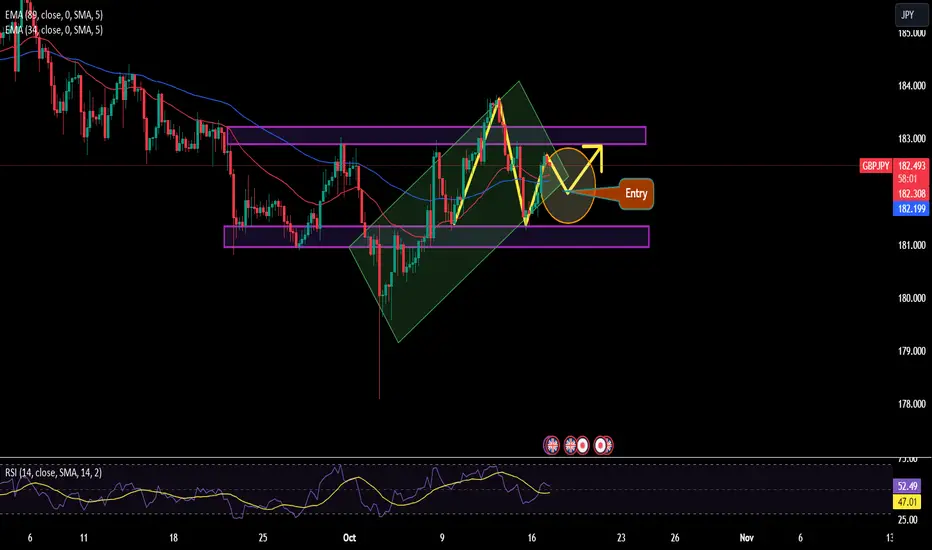This screenshot has height=550, width=932.
Task: Click the Japan flag icon right of paired UK flag
Action: 582,445
